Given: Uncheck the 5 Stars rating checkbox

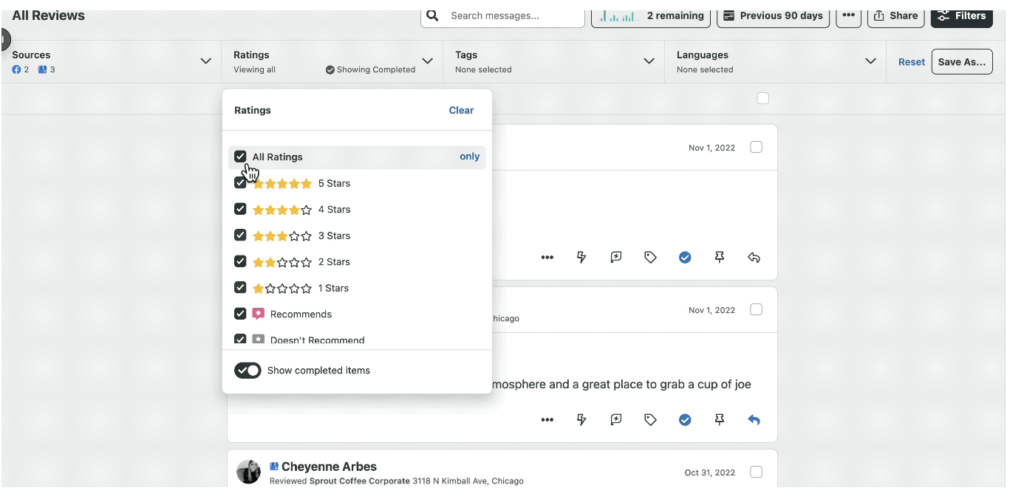Looking at the screenshot, I should 240,183.
